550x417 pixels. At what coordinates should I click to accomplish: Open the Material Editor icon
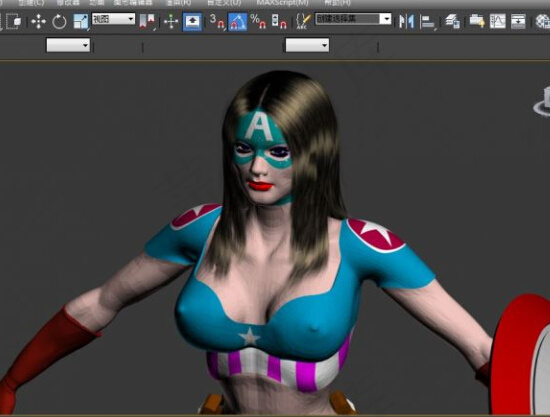pyautogui.click(x=543, y=22)
